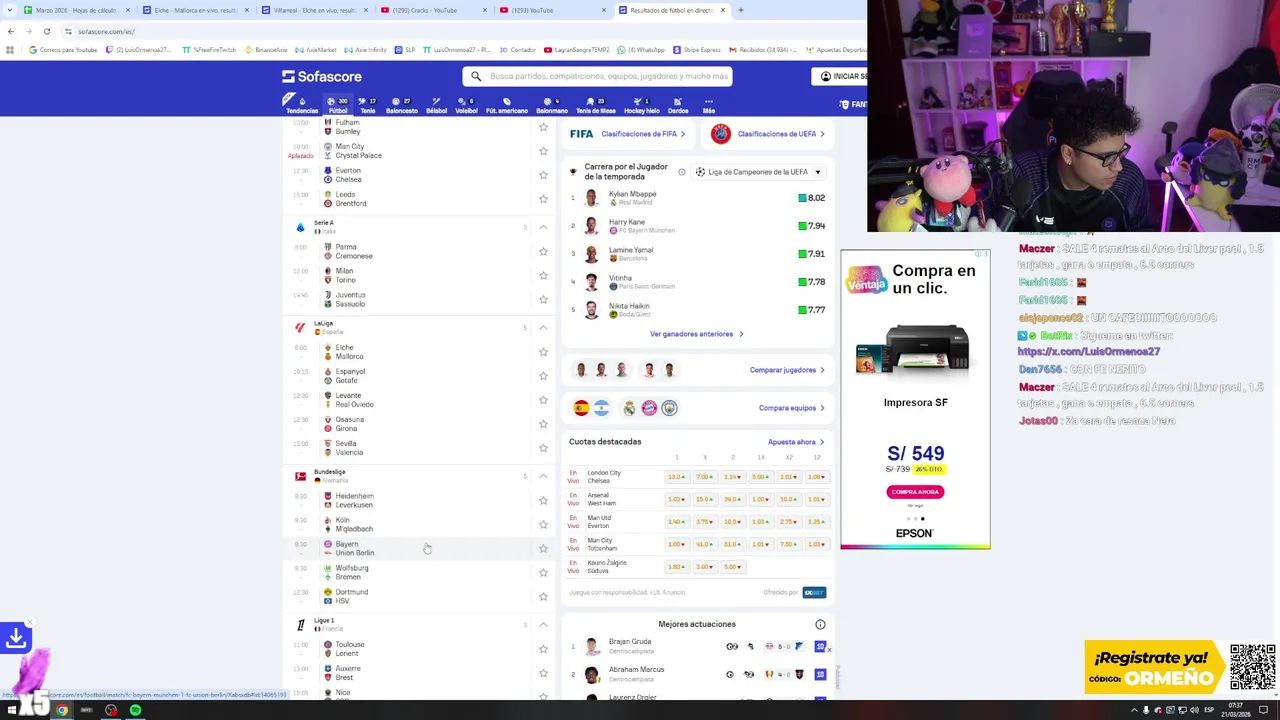This screenshot has width=1280, height=720.
Task: Collapse the Bundesliga league section
Action: pos(543,476)
